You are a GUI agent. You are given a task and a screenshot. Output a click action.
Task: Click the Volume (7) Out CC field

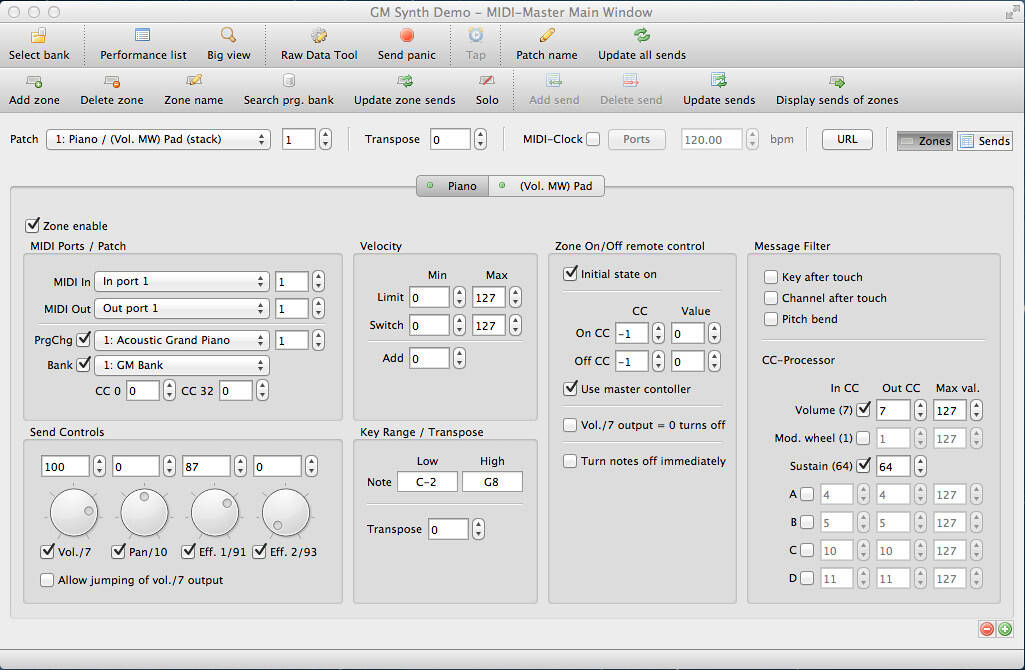point(893,410)
